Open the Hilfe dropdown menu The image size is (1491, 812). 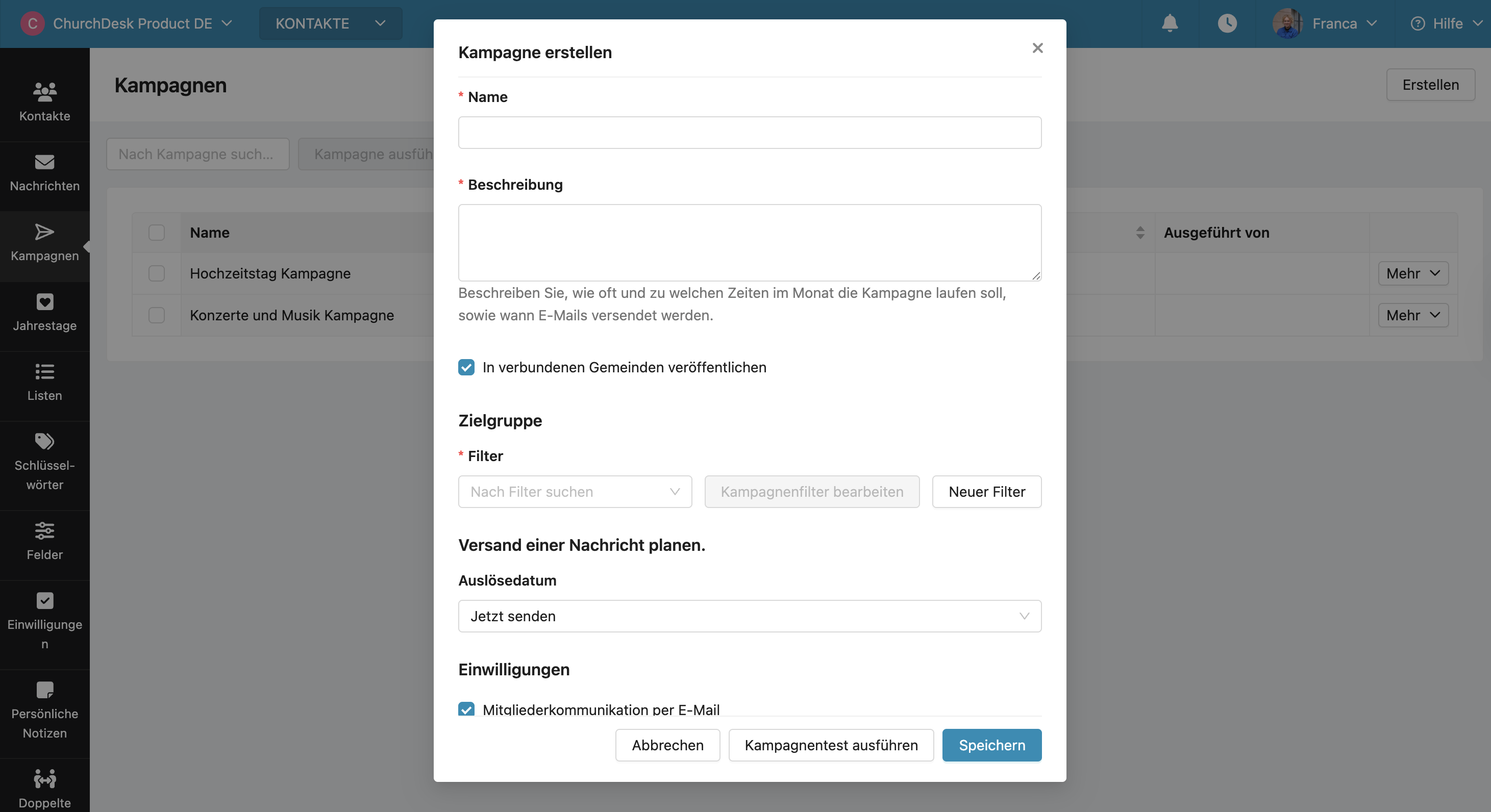pyautogui.click(x=1457, y=24)
